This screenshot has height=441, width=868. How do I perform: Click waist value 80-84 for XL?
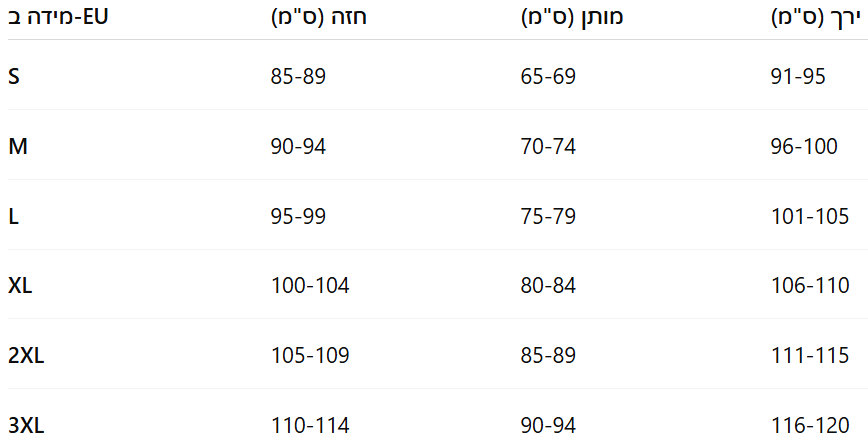tap(548, 286)
